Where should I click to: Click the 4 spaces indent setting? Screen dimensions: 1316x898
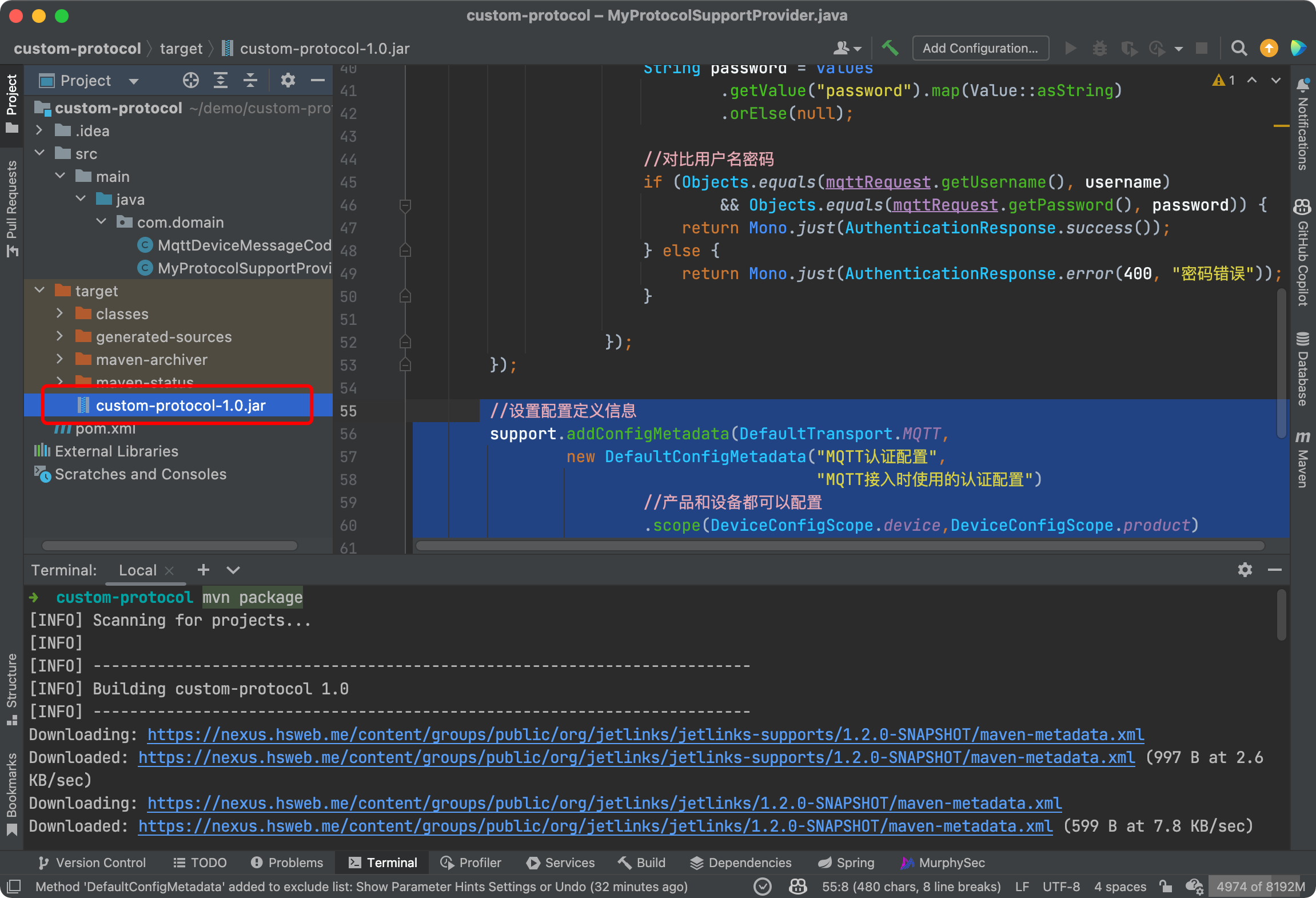click(x=1120, y=887)
